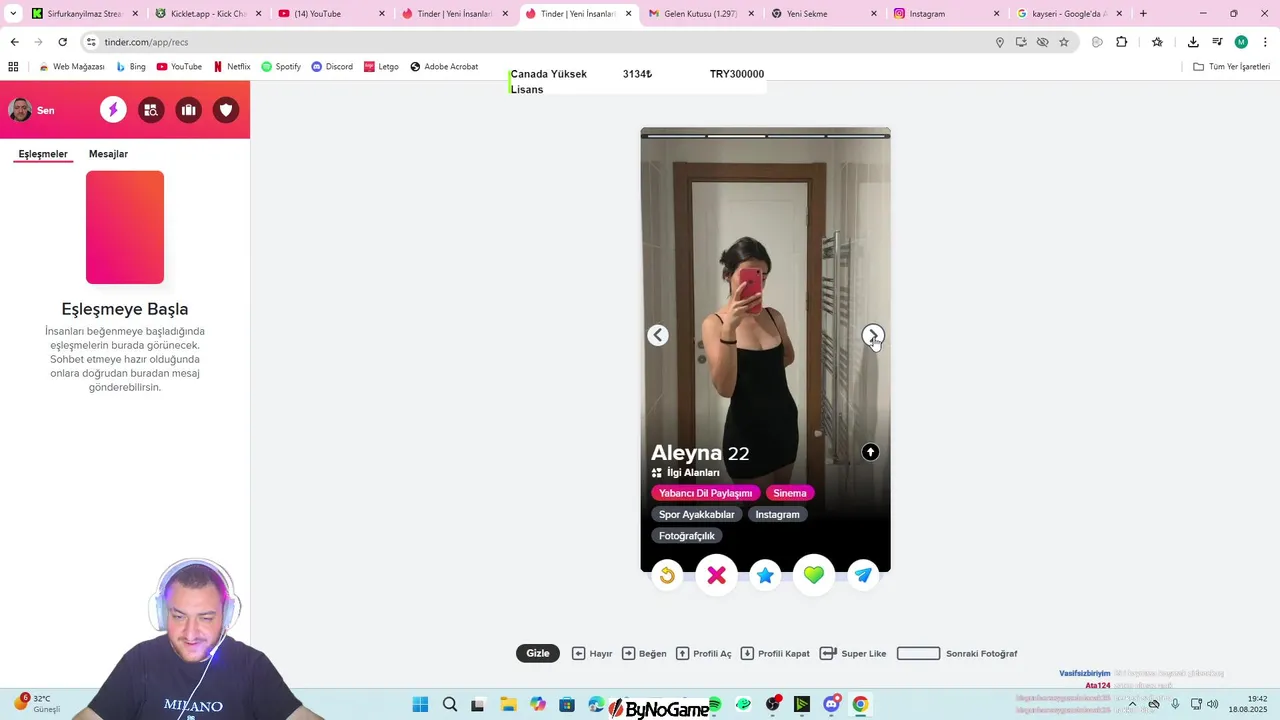
Task: Like Aleyna with the green heart button
Action: point(814,575)
